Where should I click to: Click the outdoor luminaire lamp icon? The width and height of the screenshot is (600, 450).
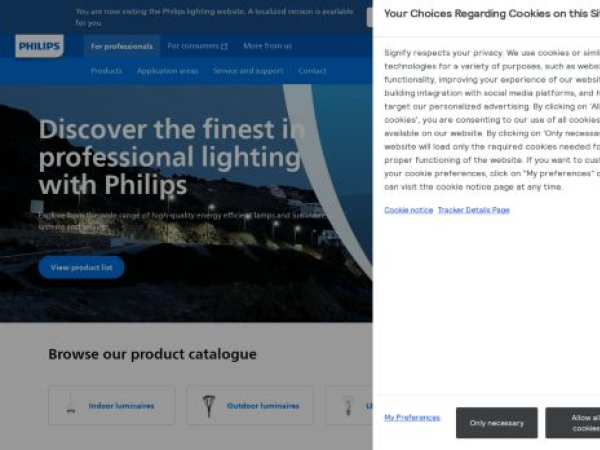click(209, 405)
